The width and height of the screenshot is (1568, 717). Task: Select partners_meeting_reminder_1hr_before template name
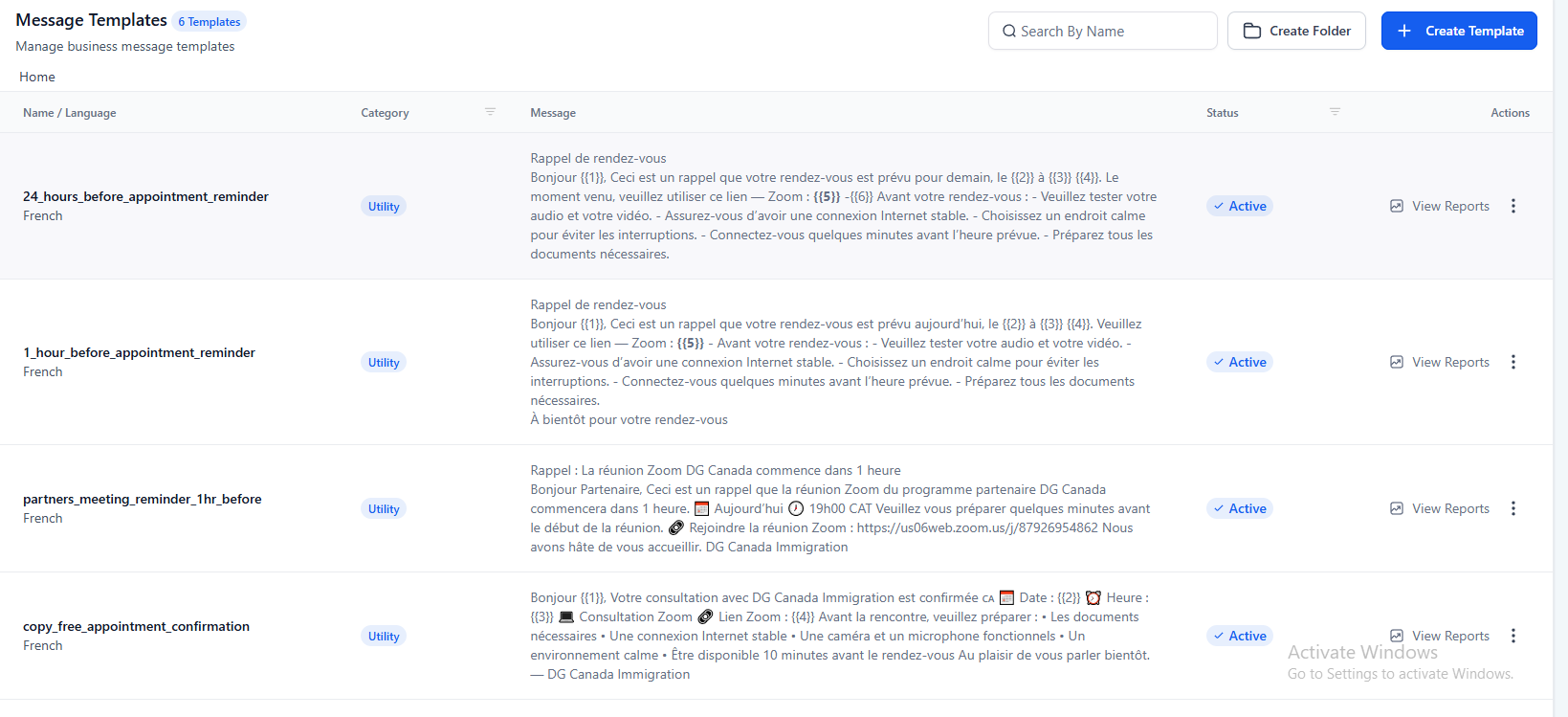(x=143, y=499)
